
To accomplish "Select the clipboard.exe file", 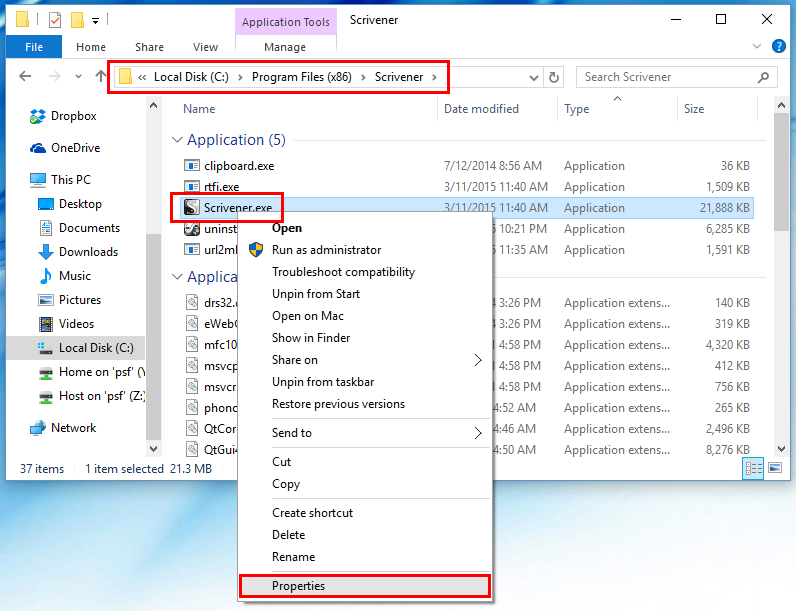I will click(239, 166).
